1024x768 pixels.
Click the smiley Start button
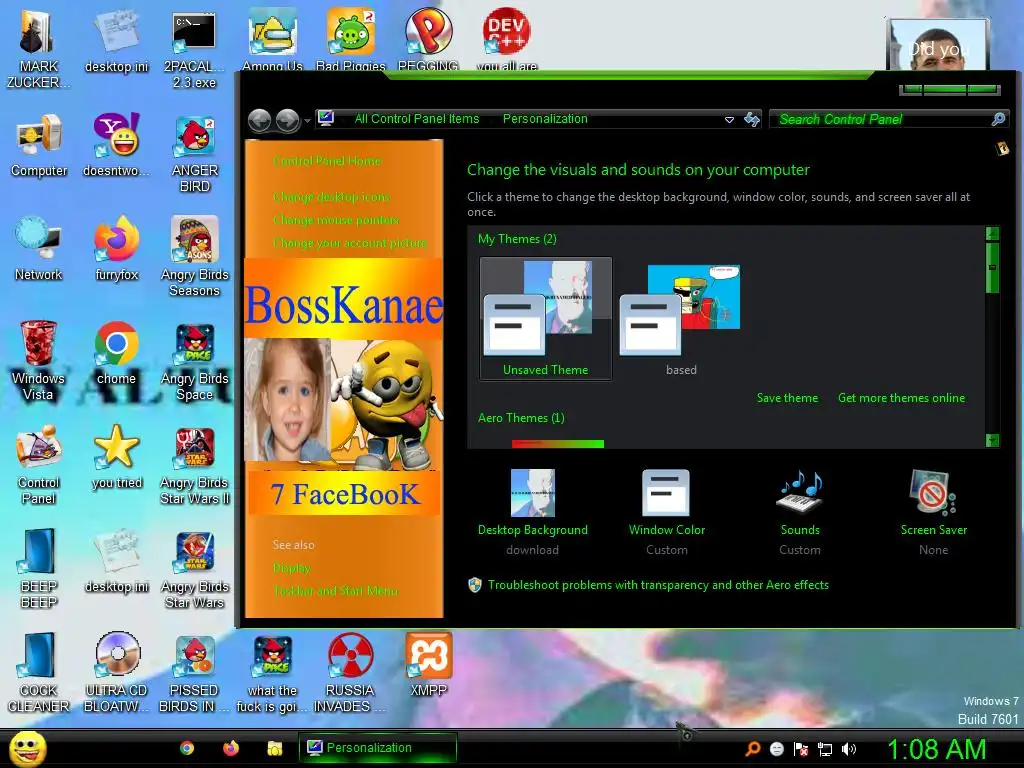tap(27, 748)
